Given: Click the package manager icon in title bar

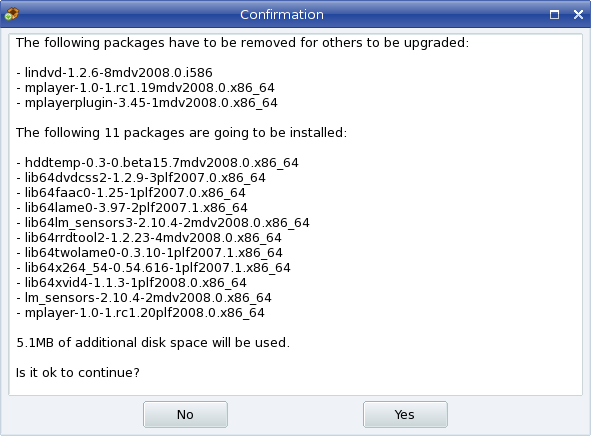Looking at the screenshot, I should click(x=11, y=14).
